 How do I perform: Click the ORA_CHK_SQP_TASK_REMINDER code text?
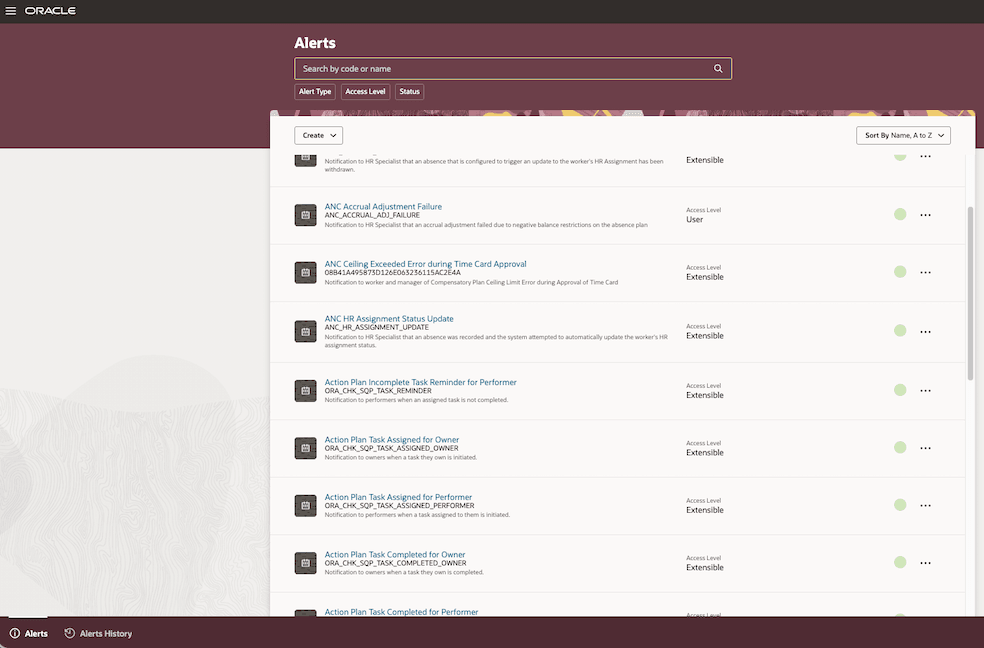click(x=378, y=391)
